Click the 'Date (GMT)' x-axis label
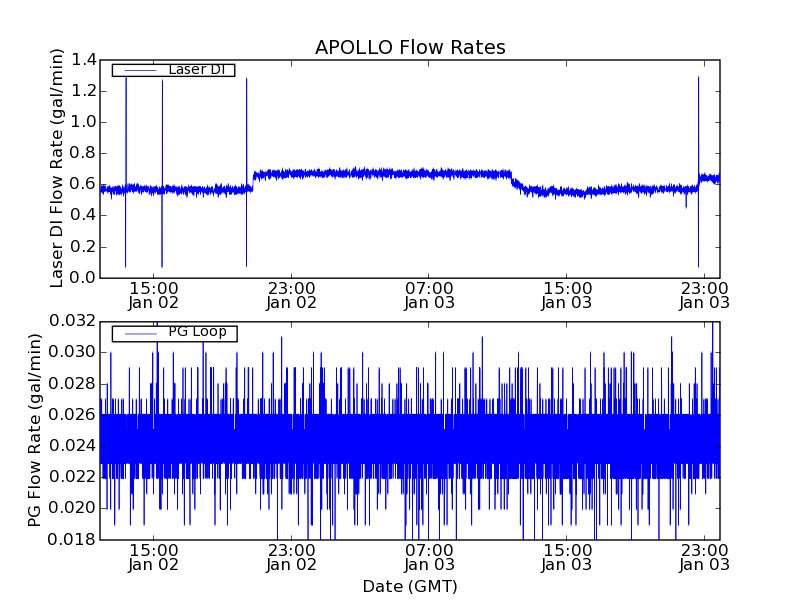Viewport: 800px width, 600px height. click(410, 586)
